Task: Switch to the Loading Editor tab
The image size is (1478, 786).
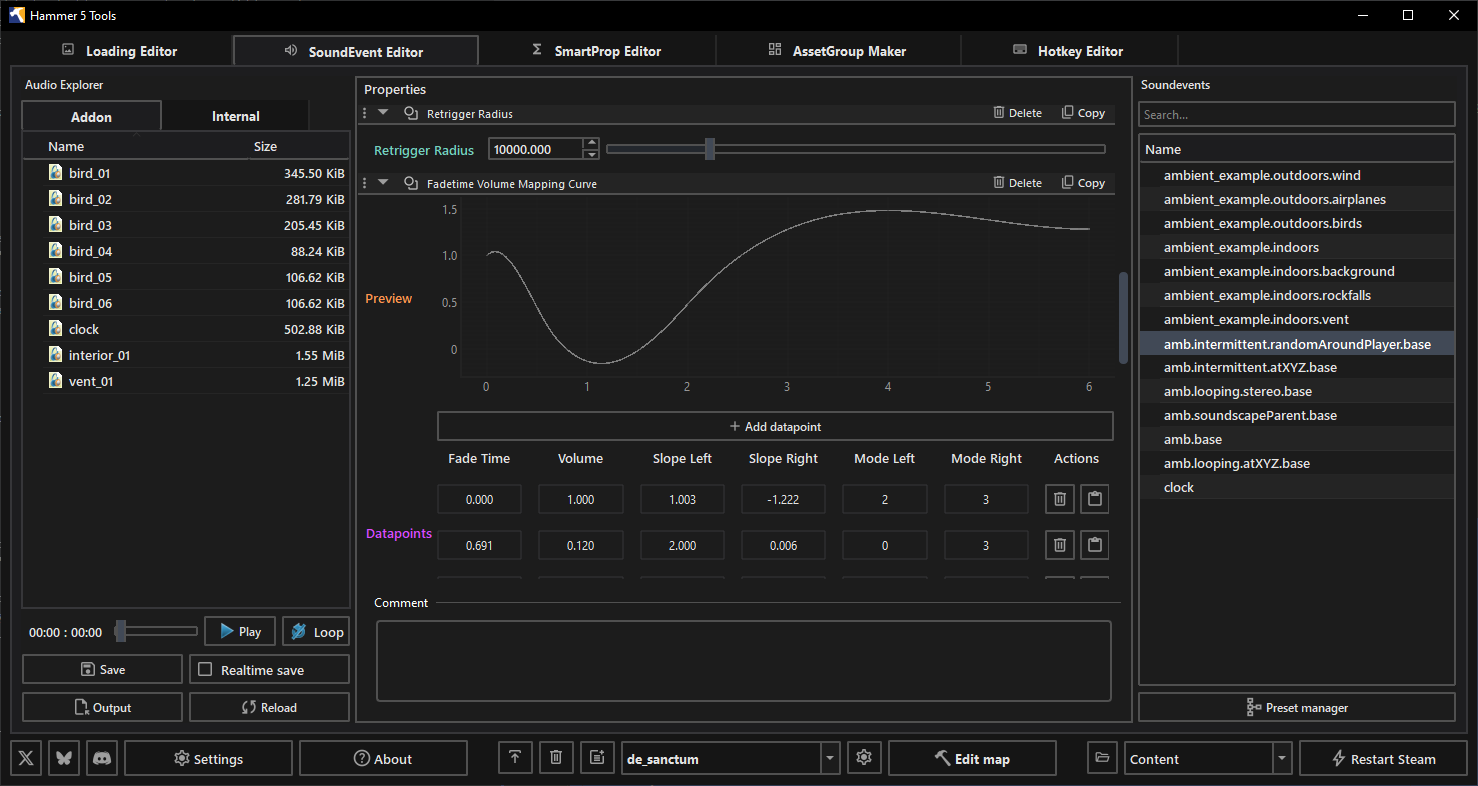Action: (119, 51)
